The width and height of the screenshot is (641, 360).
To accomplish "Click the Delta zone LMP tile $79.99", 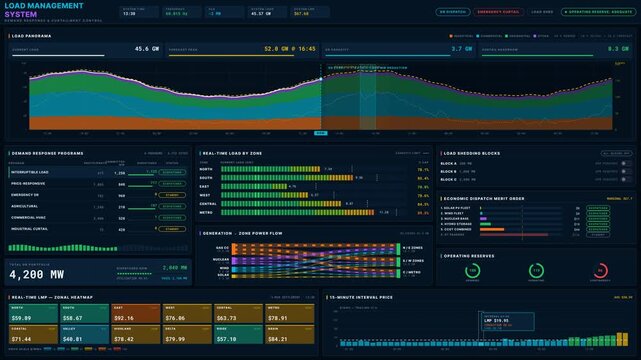I will pyautogui.click(x=187, y=334).
